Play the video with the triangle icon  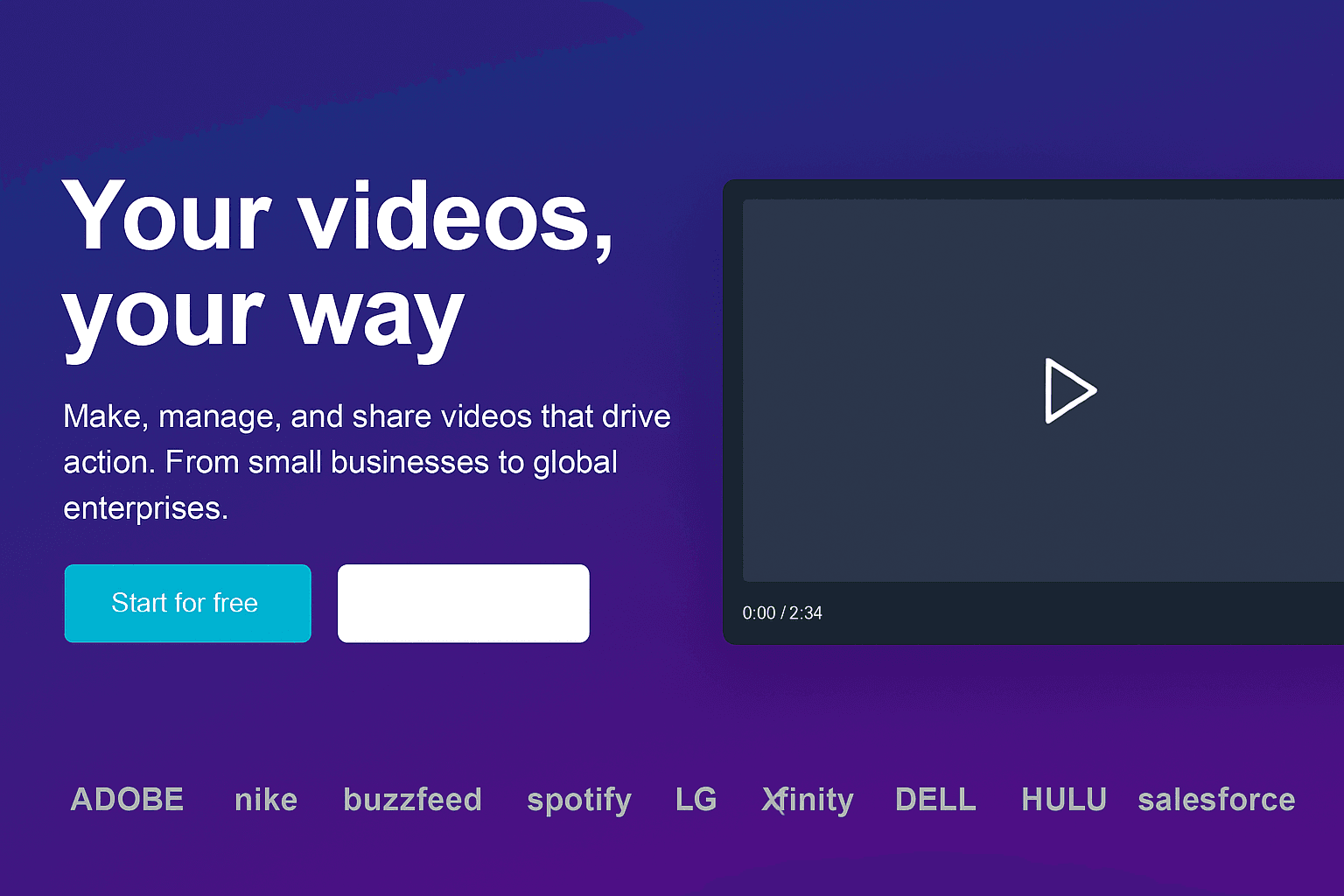(1069, 390)
